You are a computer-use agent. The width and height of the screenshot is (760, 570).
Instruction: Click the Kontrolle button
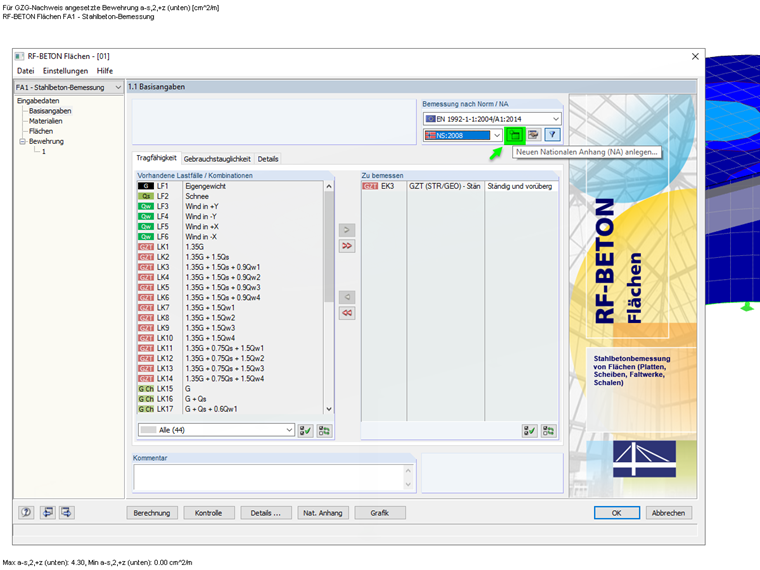(208, 513)
